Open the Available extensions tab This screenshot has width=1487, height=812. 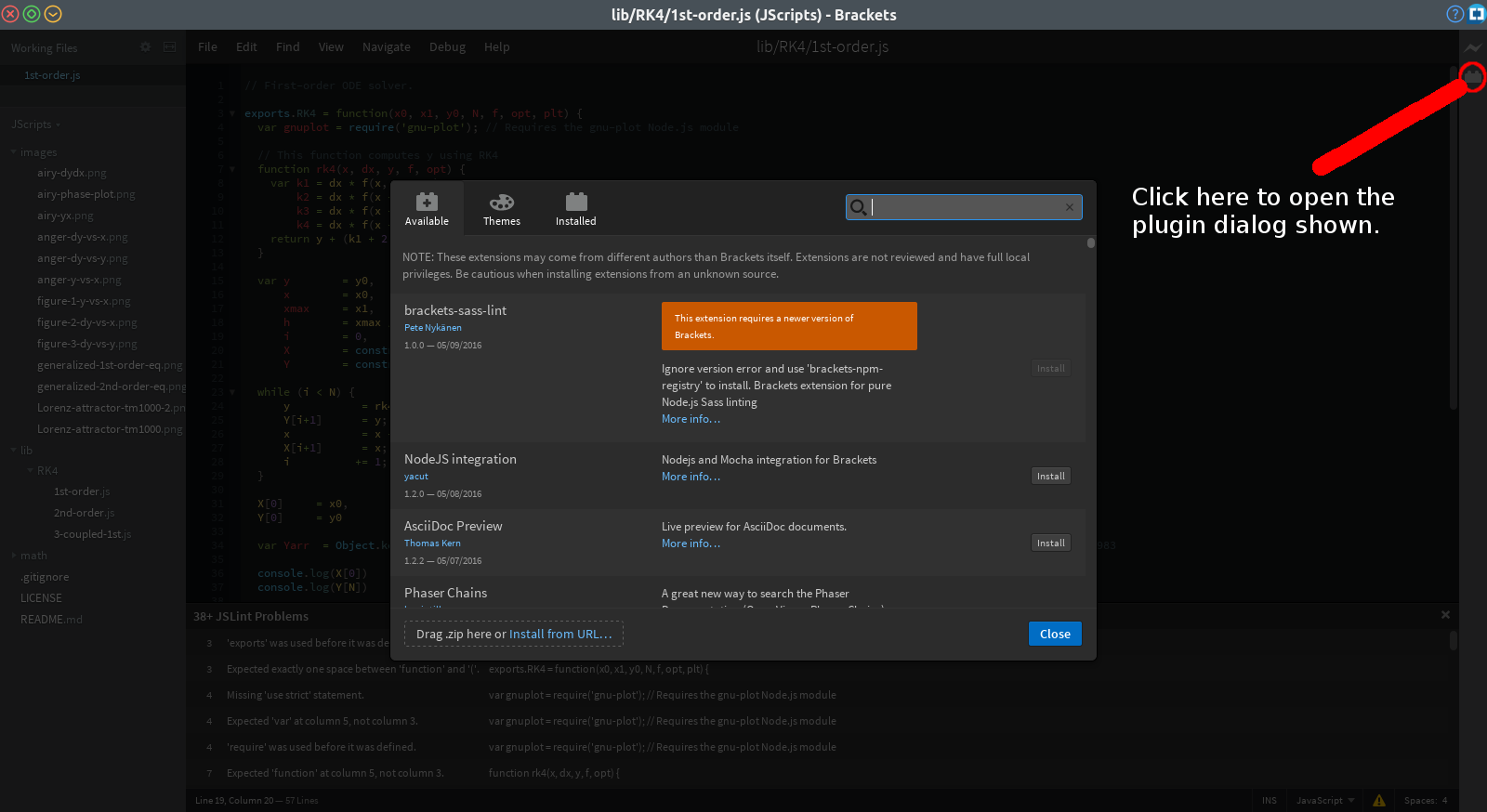point(427,209)
